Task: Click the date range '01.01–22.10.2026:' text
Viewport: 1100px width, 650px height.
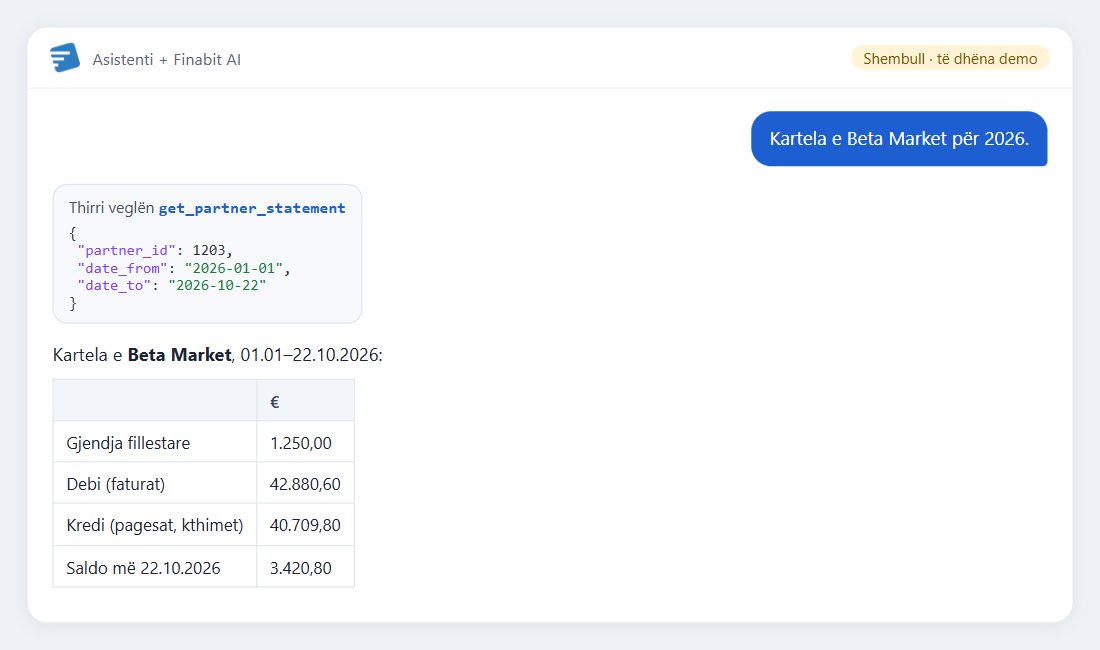Action: [x=311, y=355]
